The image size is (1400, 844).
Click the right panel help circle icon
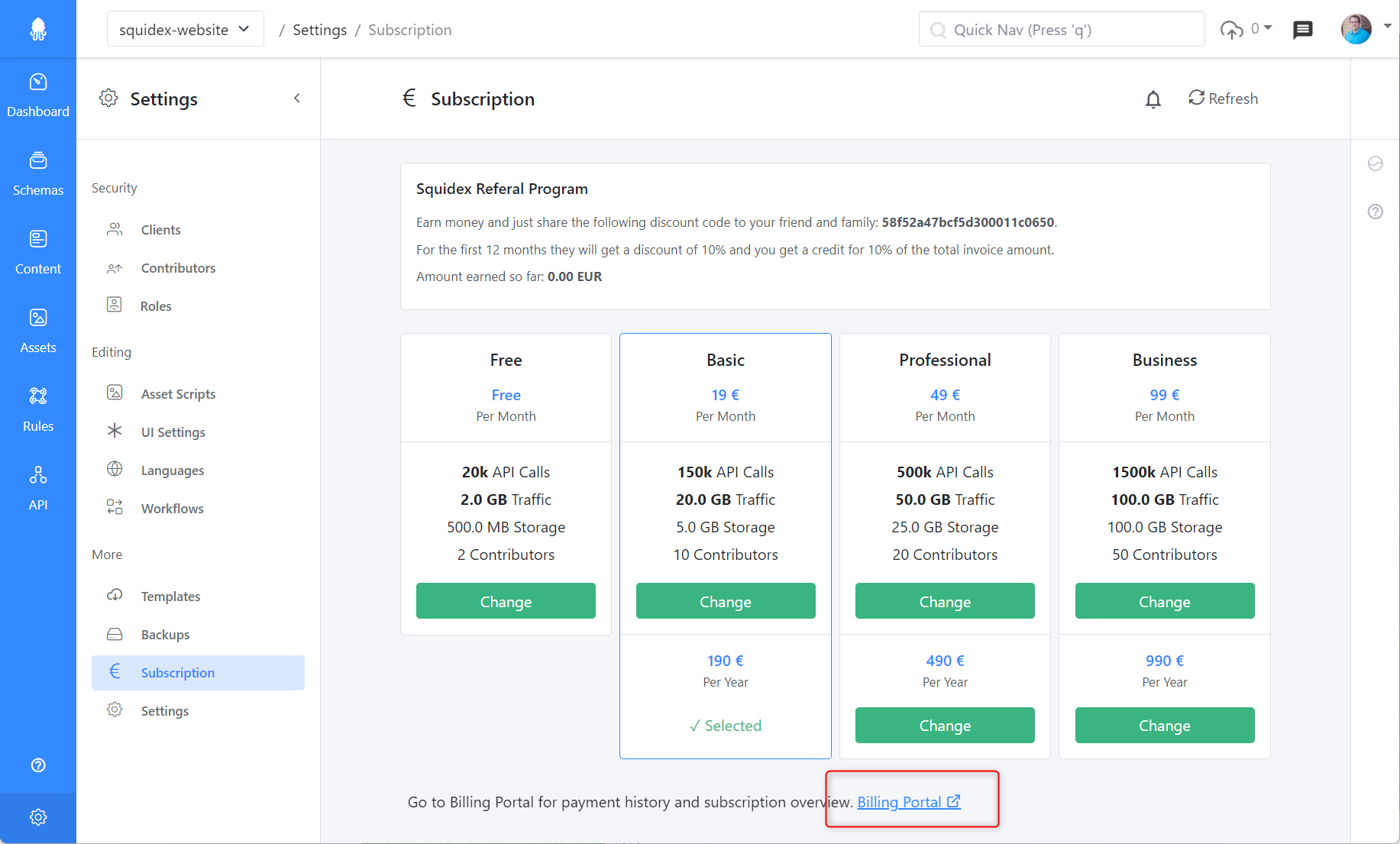point(1376,212)
